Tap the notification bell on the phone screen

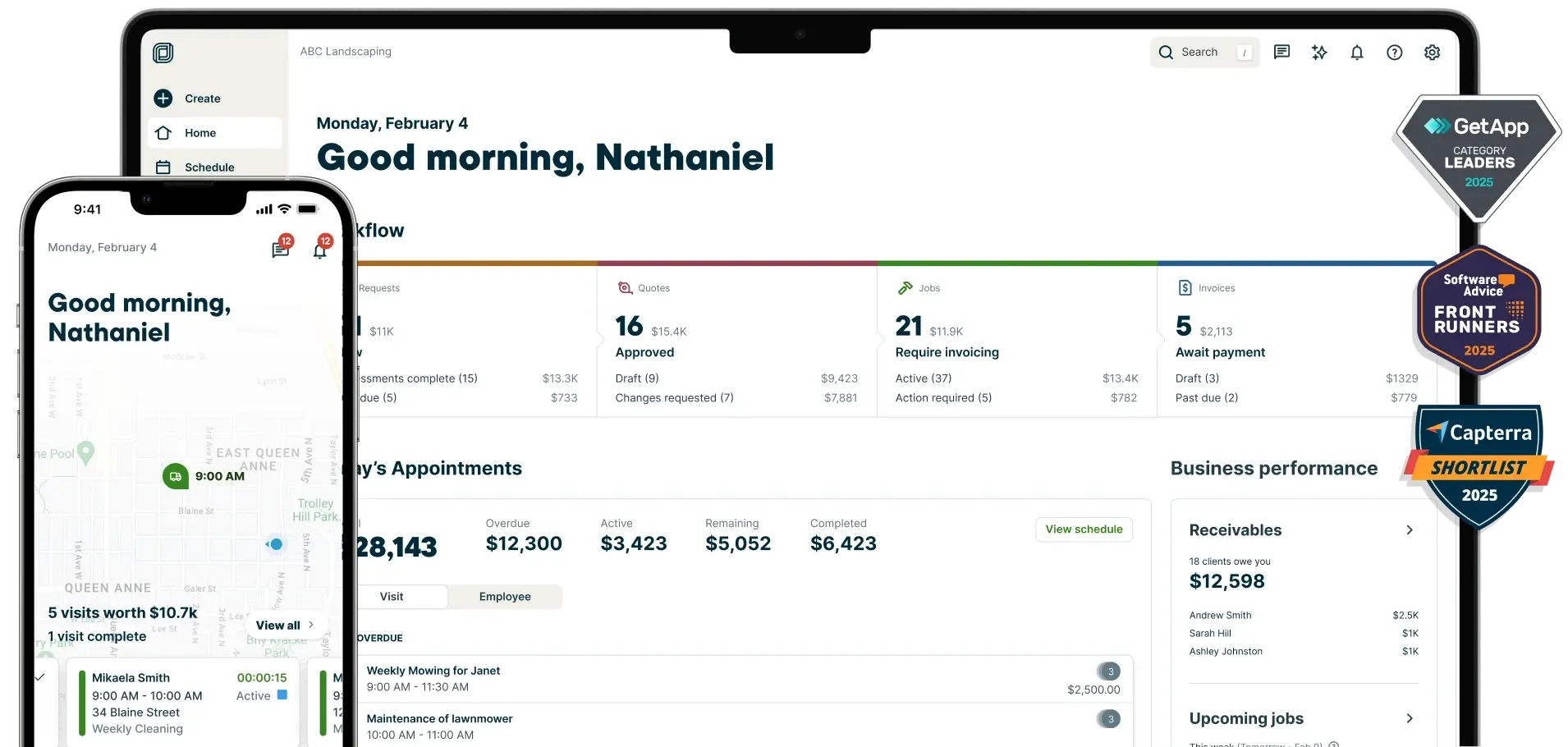(319, 250)
